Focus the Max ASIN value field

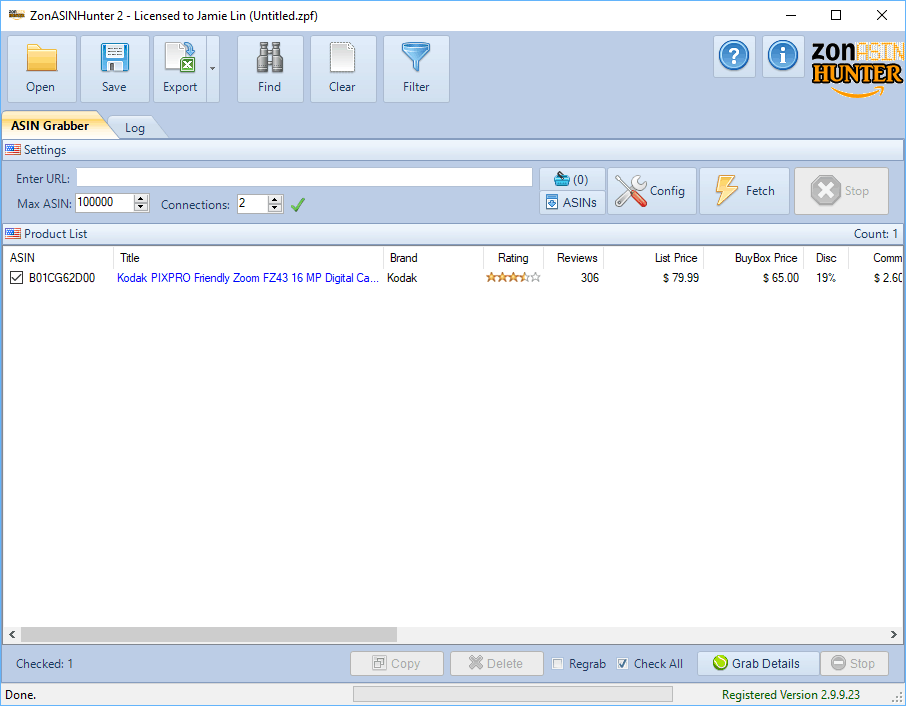point(104,203)
